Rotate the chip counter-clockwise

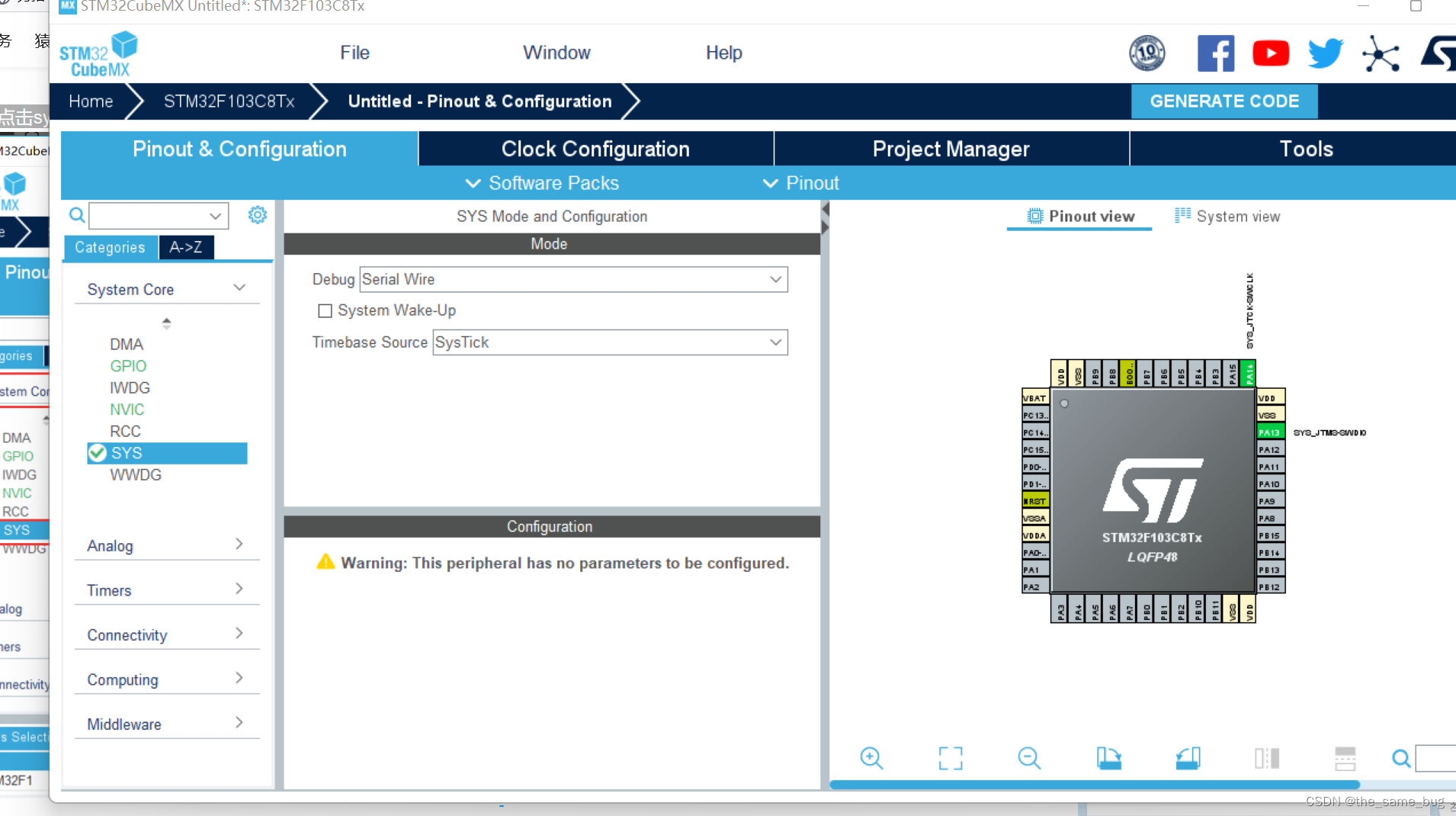pos(1188,758)
